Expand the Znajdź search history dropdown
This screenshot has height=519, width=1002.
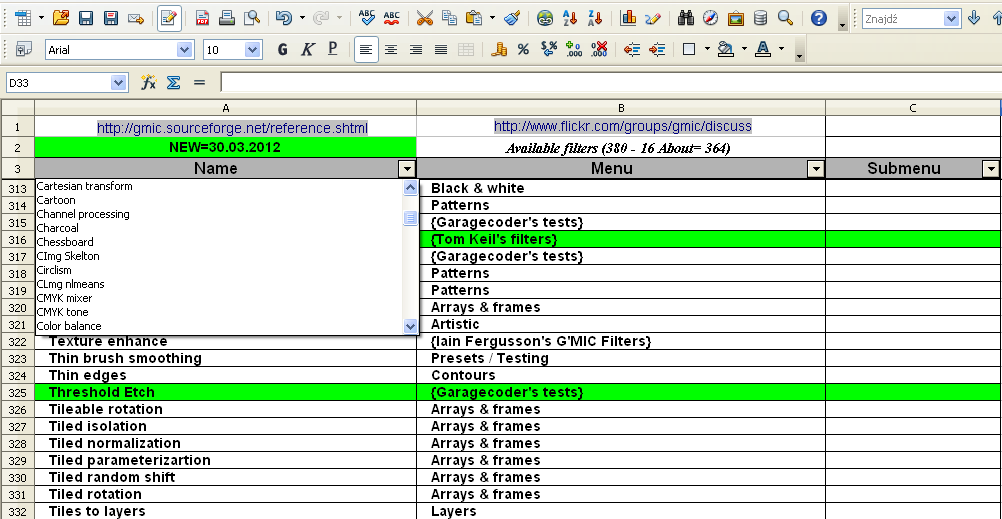pyautogui.click(x=952, y=19)
